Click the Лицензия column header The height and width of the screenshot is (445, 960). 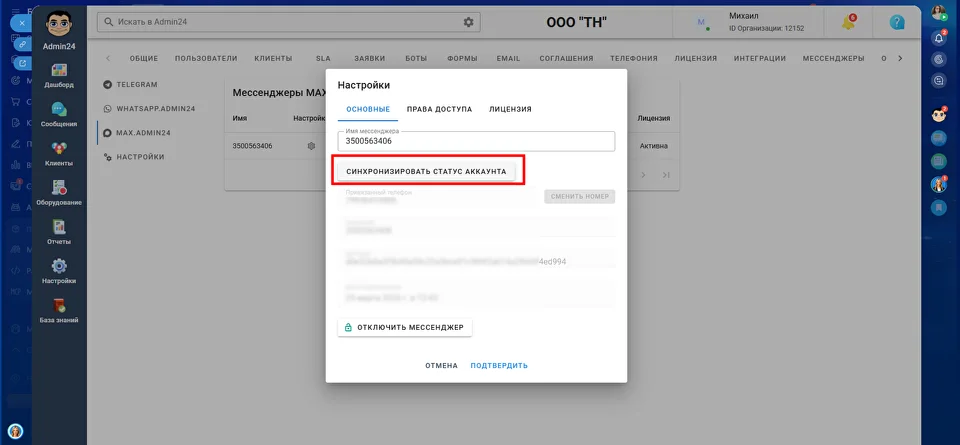coord(653,119)
